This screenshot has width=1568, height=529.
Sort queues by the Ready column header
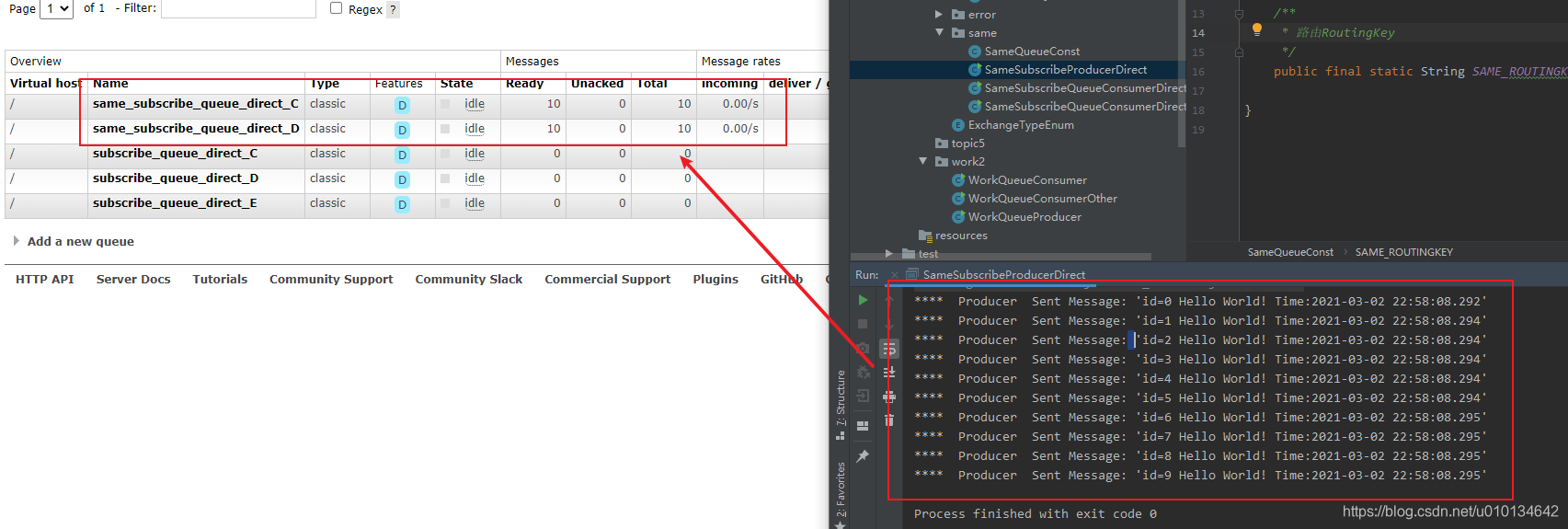click(524, 84)
